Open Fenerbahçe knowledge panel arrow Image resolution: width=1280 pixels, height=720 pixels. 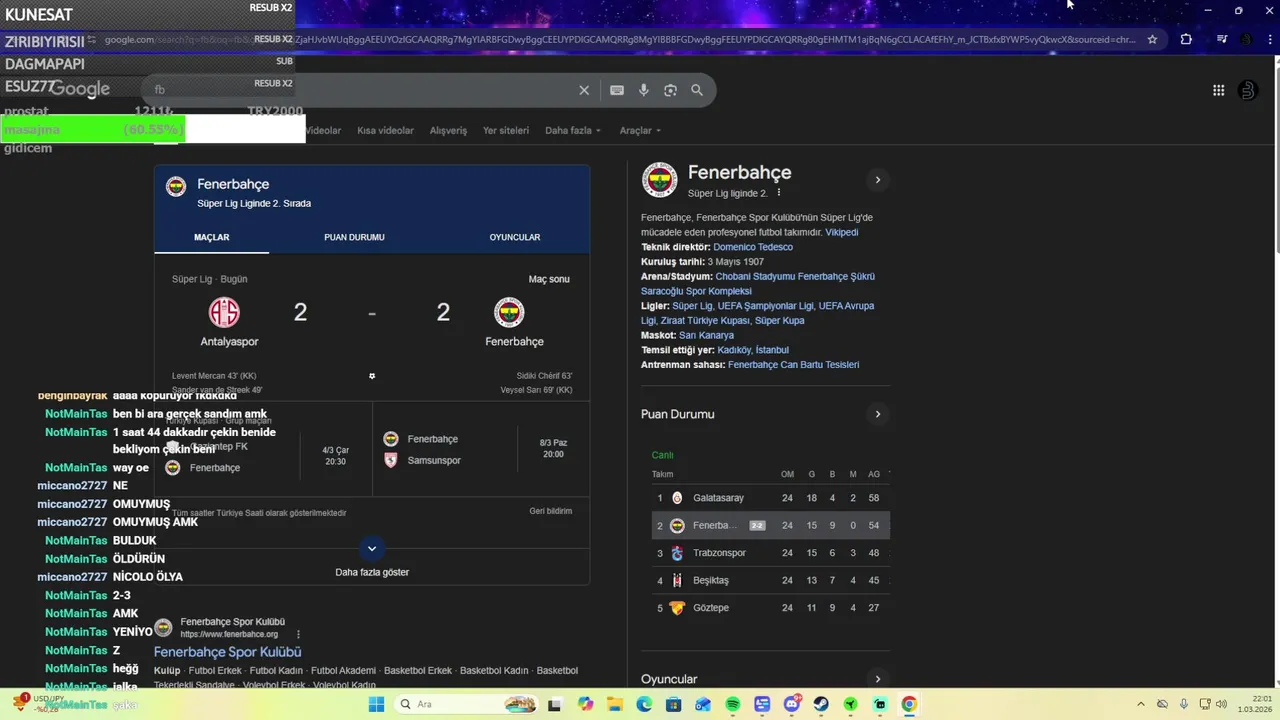coord(877,180)
